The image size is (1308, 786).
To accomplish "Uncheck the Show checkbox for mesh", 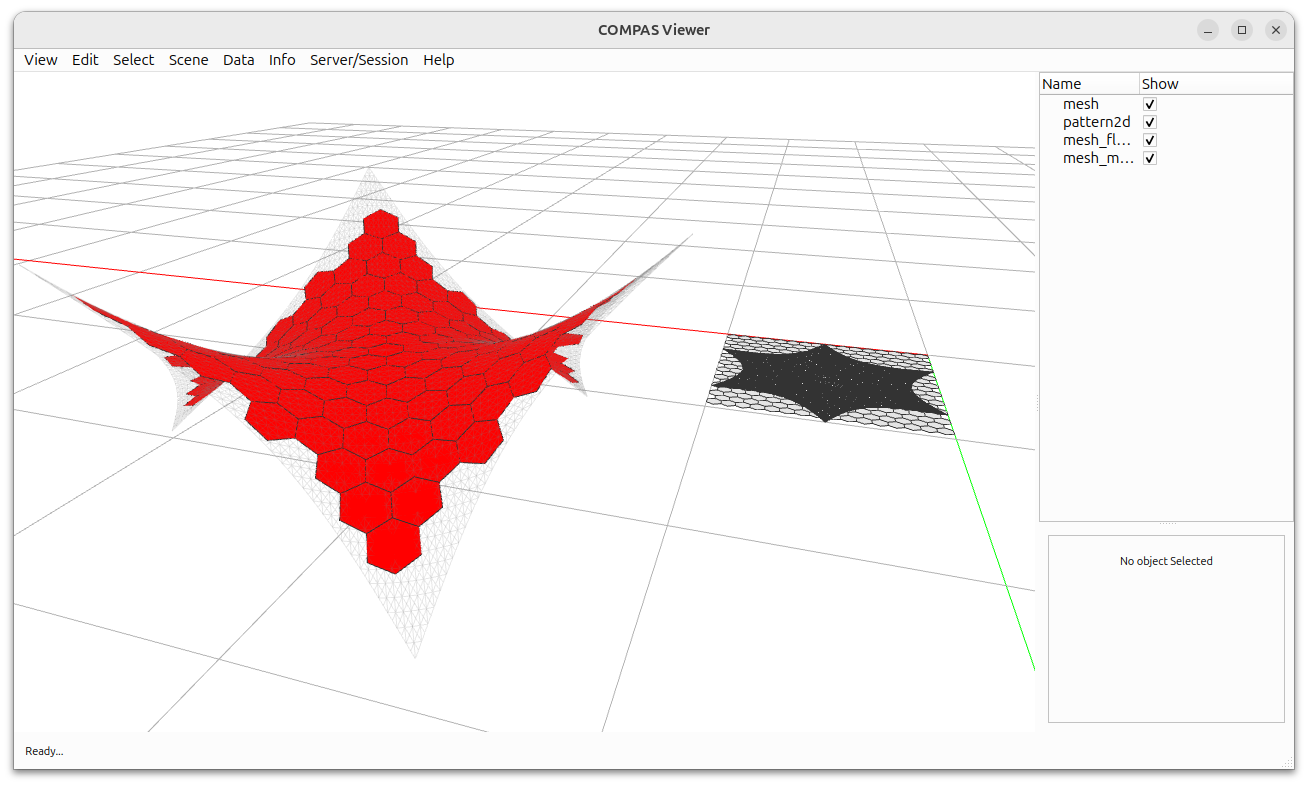I will tap(1150, 103).
